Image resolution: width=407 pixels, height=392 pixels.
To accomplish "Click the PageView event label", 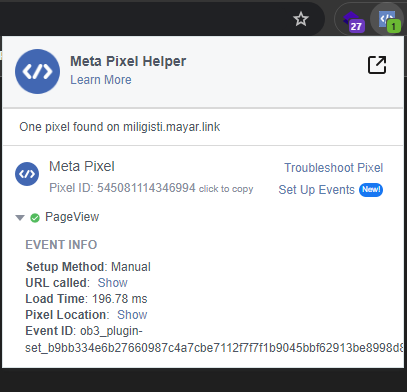I will tap(72, 217).
